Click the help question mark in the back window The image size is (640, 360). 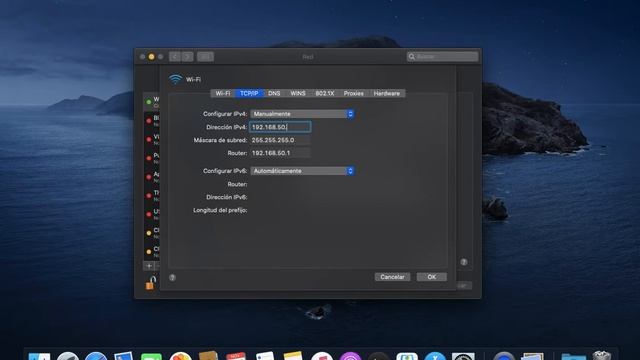[x=464, y=262]
